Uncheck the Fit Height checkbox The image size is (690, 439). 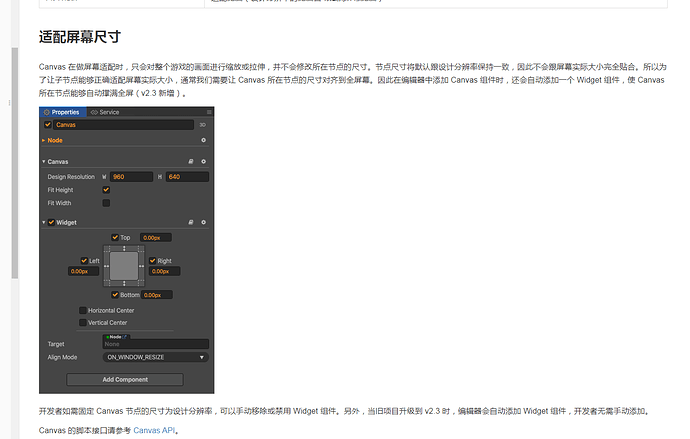(106, 190)
